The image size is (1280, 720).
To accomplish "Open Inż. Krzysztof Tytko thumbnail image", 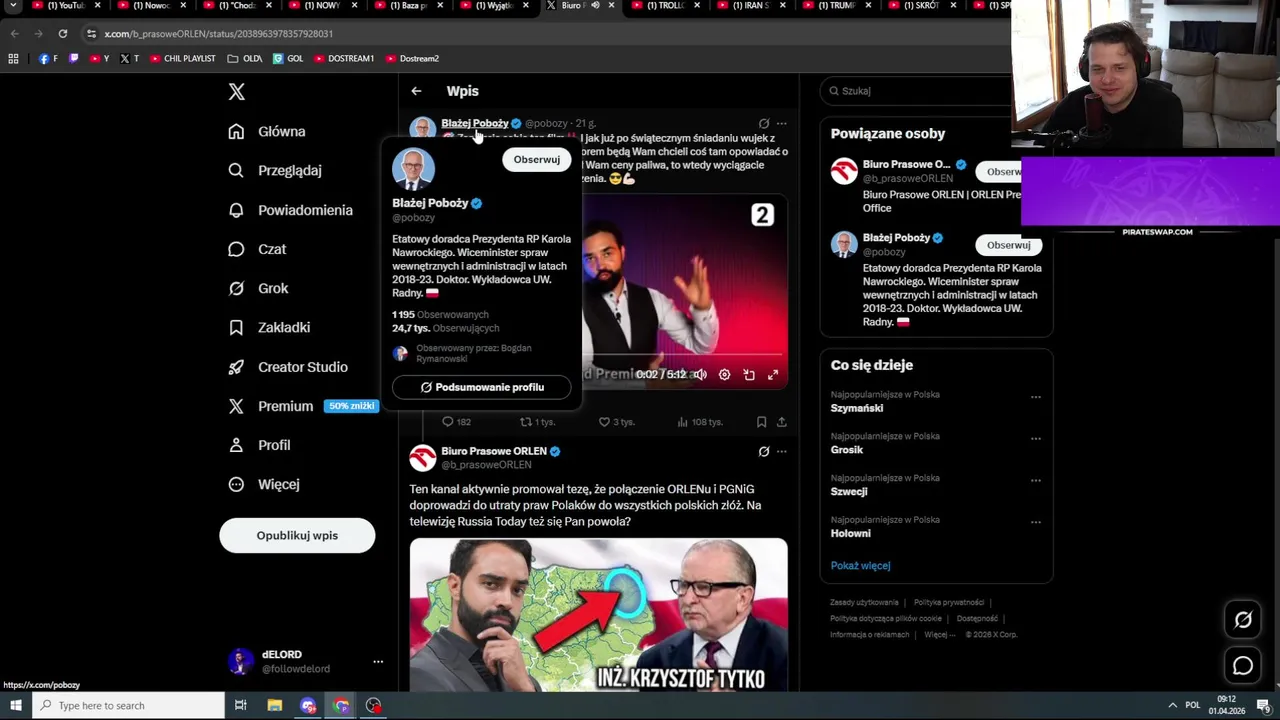I will tap(598, 615).
